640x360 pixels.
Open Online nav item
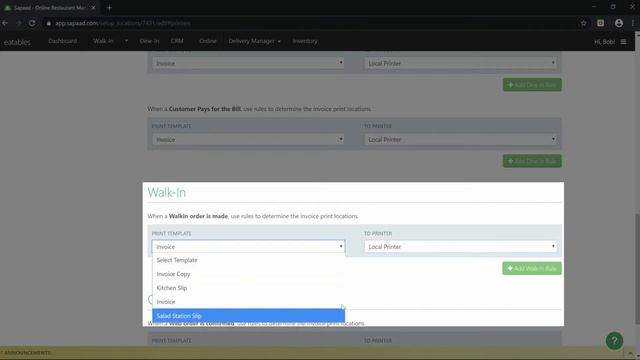click(208, 41)
